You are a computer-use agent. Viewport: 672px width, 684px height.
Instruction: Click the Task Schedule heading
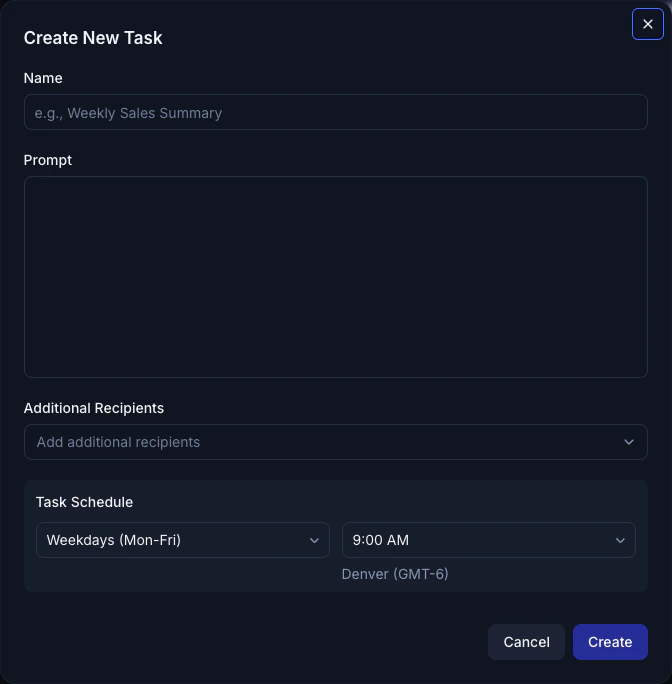(84, 502)
